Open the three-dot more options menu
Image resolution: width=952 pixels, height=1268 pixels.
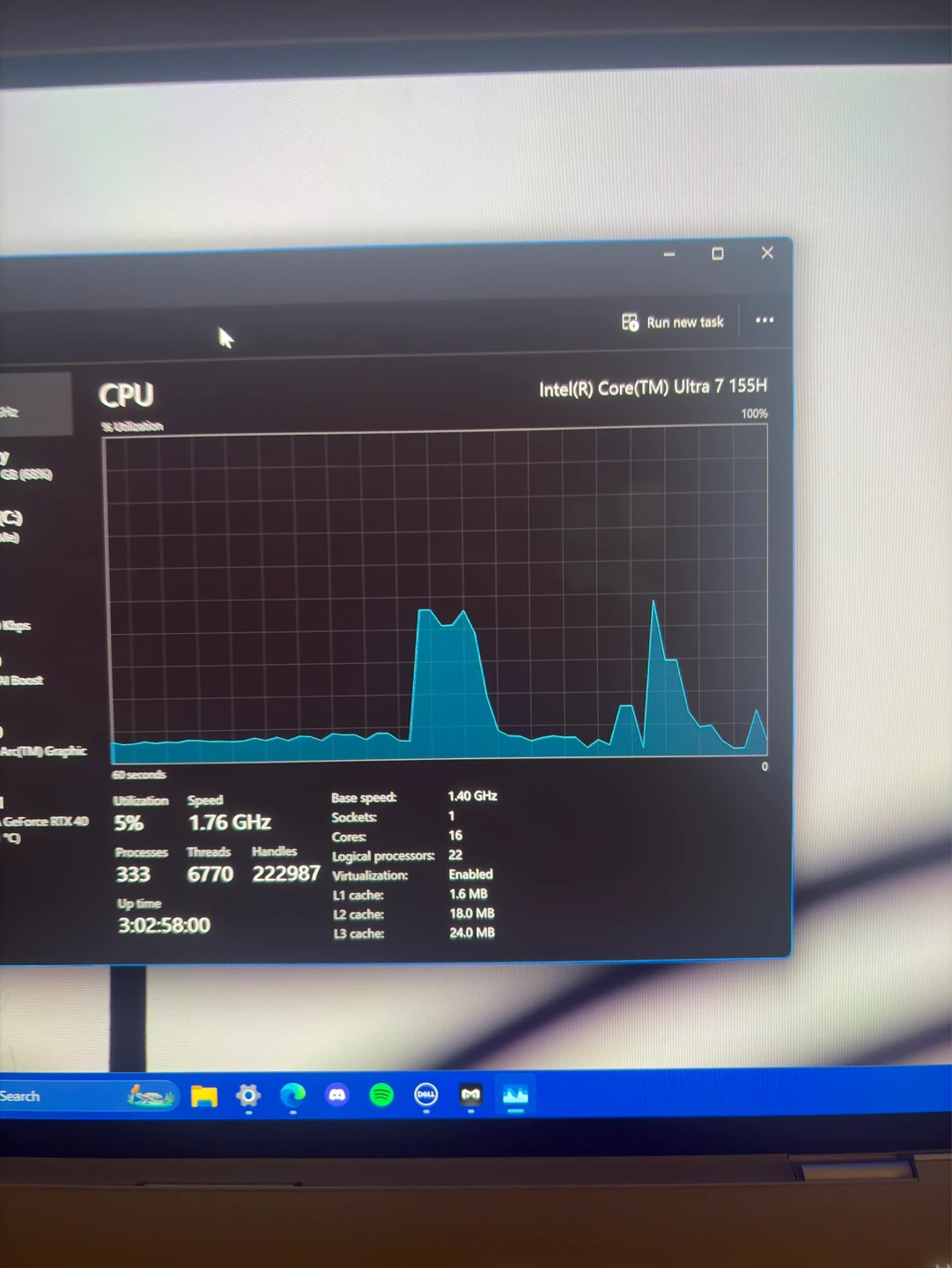[764, 321]
